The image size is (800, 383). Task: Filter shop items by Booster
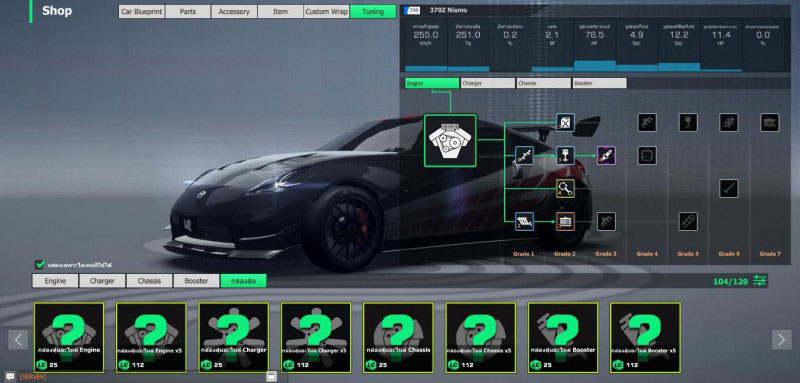click(196, 280)
